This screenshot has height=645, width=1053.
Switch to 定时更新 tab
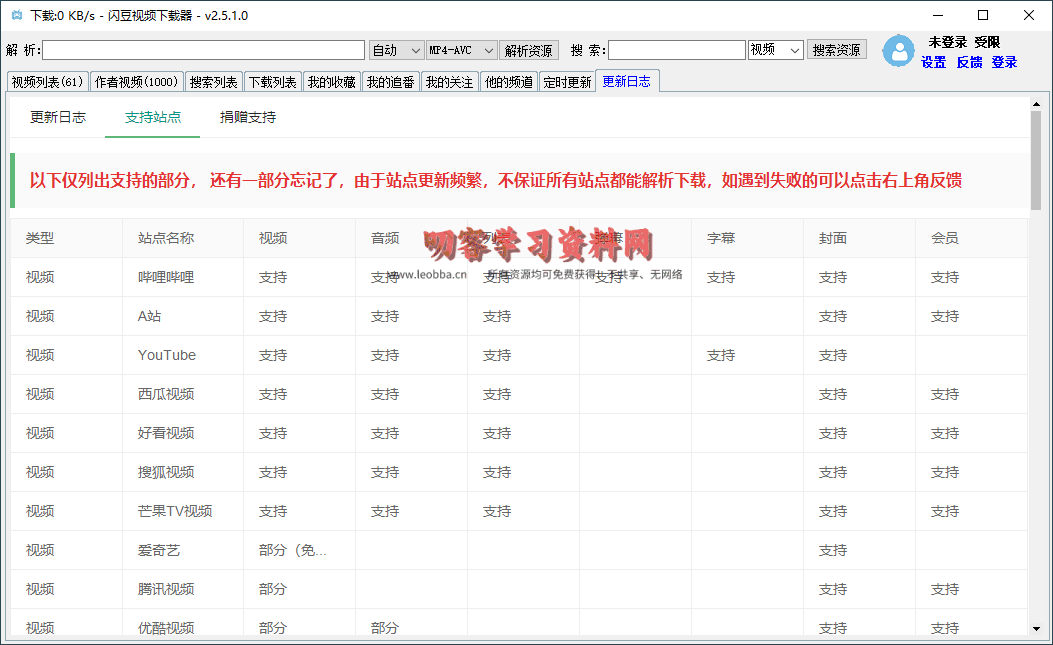coord(567,82)
